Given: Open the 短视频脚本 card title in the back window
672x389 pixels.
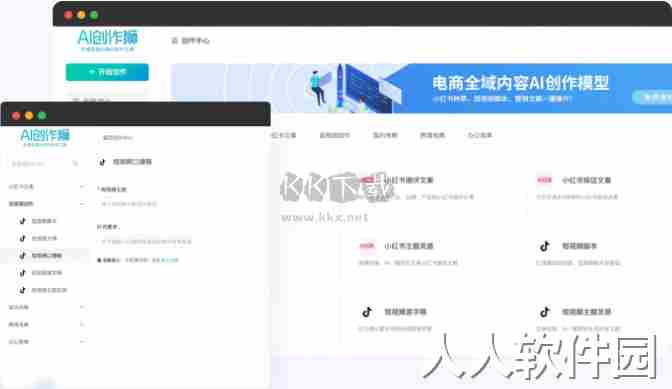Looking at the screenshot, I should pyautogui.click(x=579, y=246).
